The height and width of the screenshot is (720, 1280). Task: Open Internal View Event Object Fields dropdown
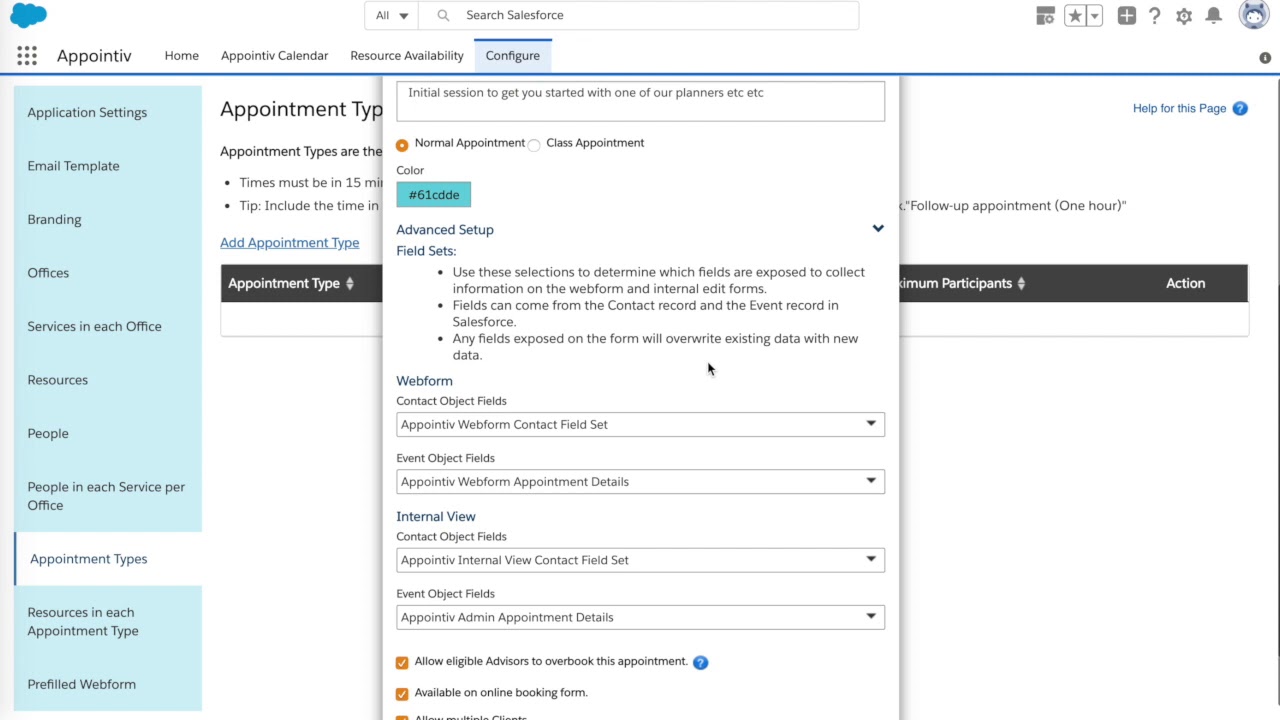(x=640, y=617)
